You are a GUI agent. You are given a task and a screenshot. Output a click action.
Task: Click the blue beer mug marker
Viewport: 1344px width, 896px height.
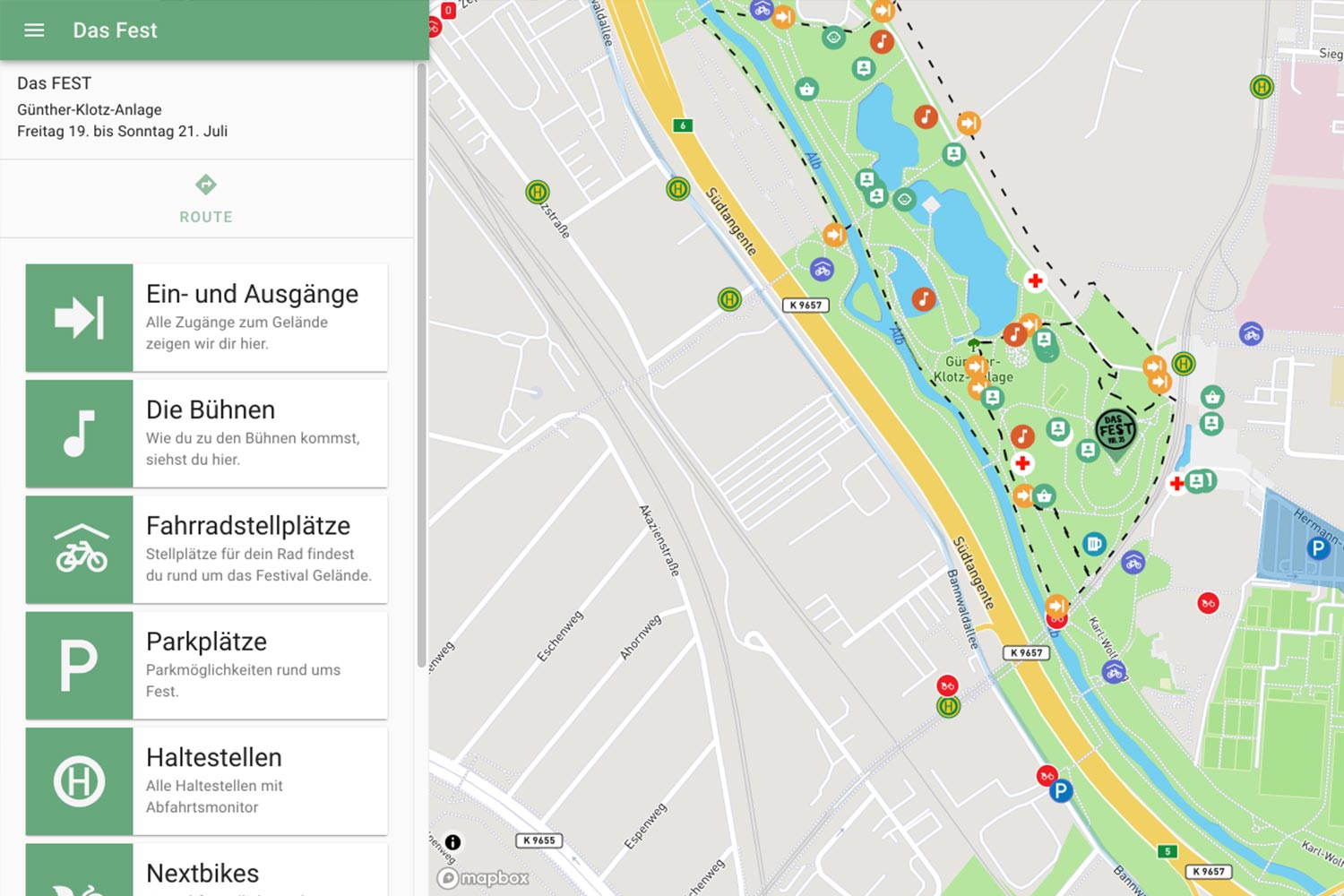1094,544
